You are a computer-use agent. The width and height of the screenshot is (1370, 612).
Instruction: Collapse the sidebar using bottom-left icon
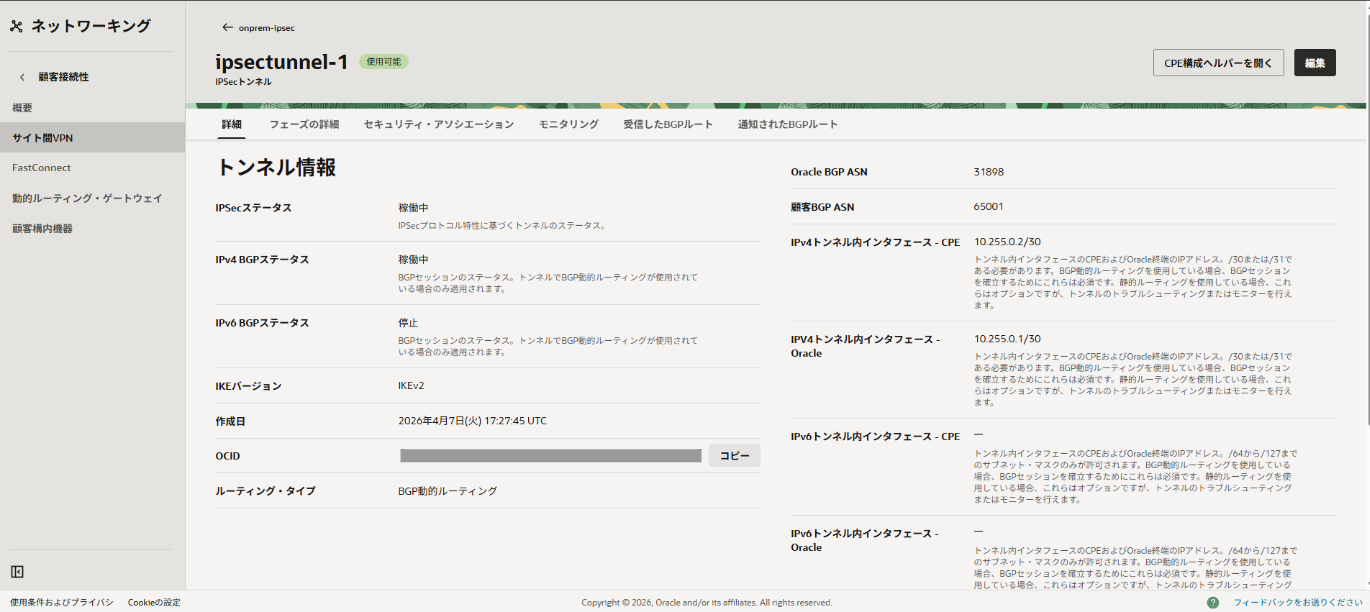(17, 571)
